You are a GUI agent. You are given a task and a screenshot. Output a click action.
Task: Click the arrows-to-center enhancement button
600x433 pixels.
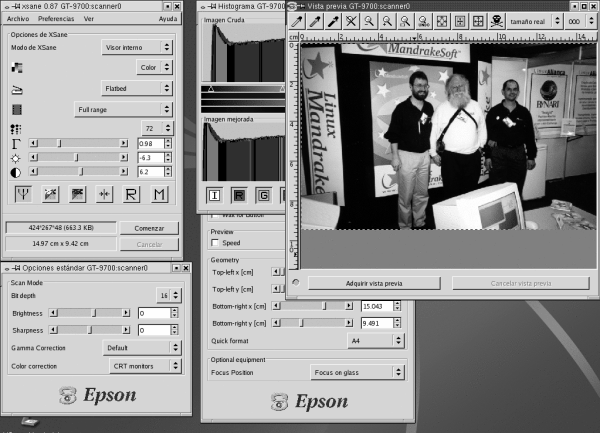(x=104, y=194)
